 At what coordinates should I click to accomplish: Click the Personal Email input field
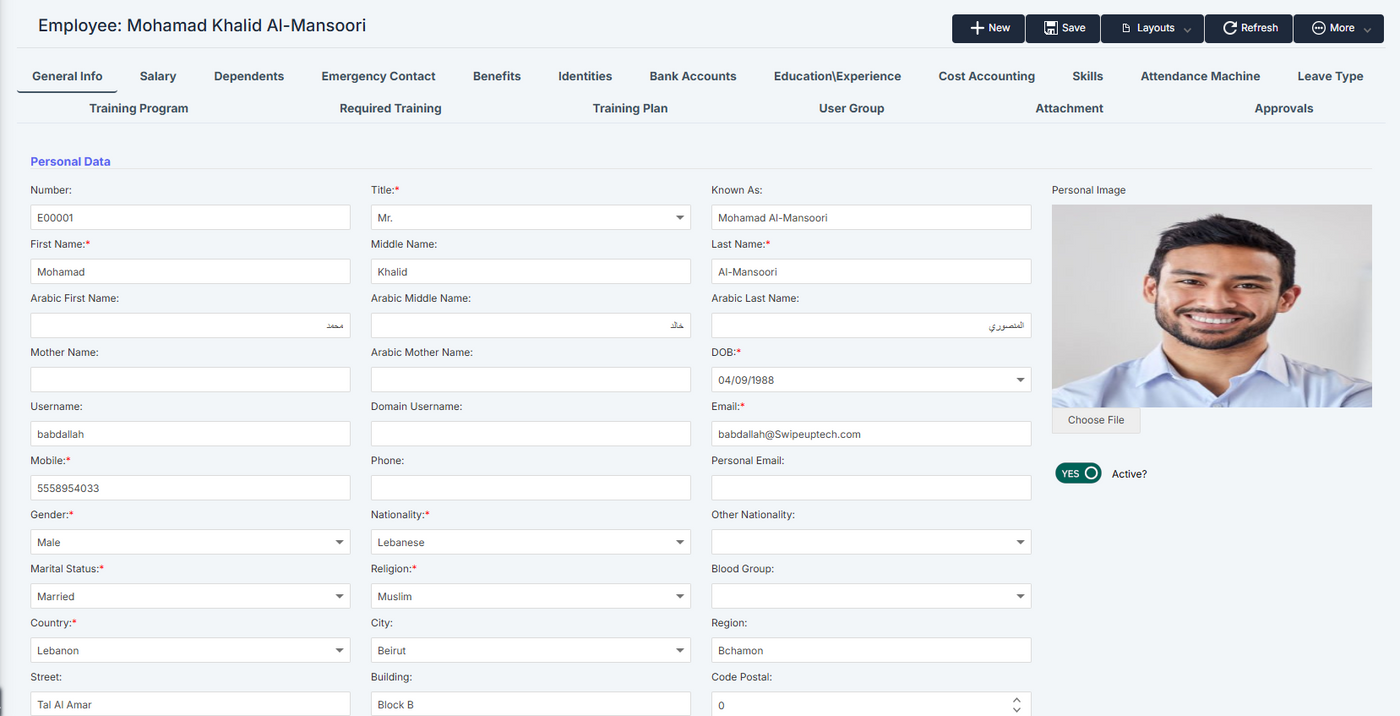(870, 488)
